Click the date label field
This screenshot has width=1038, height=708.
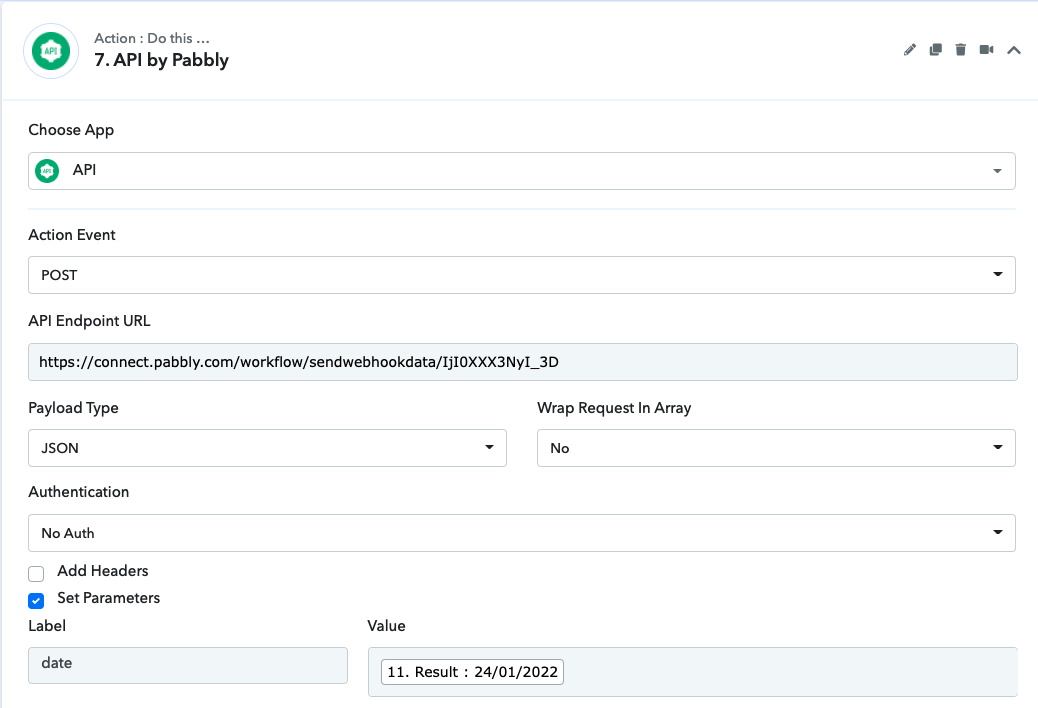tap(188, 665)
